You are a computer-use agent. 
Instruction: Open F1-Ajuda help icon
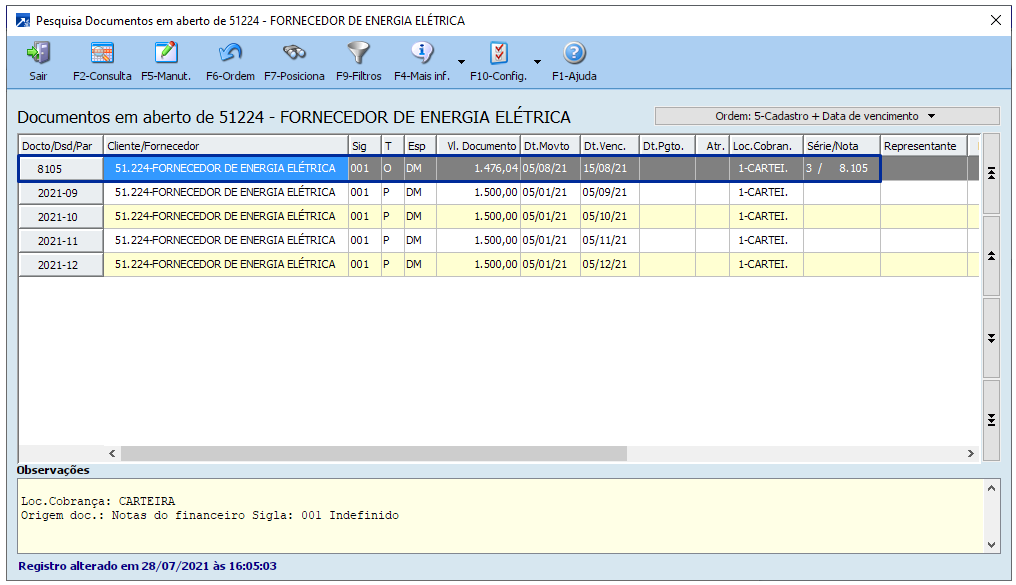574,54
